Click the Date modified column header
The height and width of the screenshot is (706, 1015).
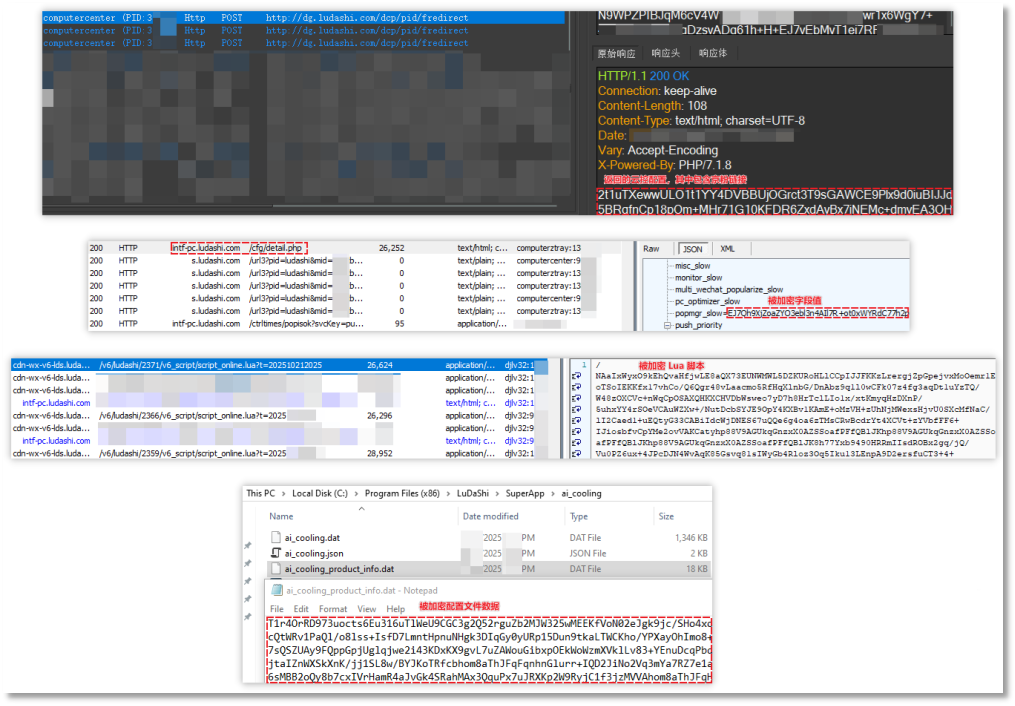pos(492,517)
